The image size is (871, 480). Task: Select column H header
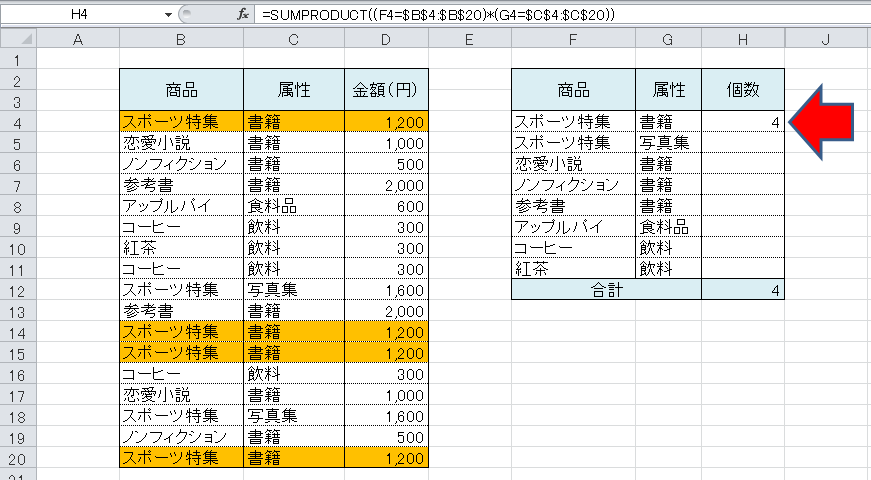[743, 39]
